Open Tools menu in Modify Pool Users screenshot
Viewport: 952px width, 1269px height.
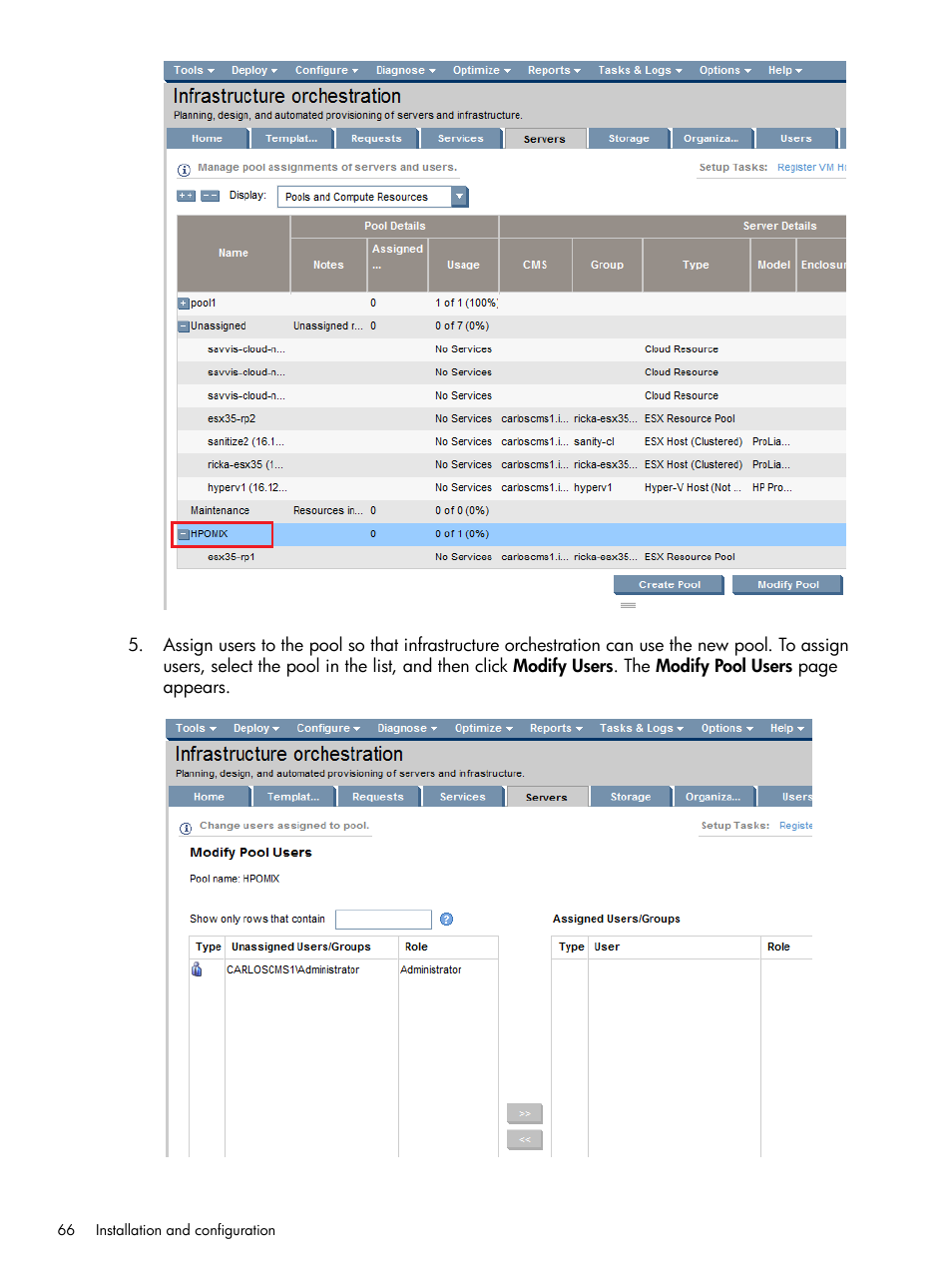click(196, 728)
